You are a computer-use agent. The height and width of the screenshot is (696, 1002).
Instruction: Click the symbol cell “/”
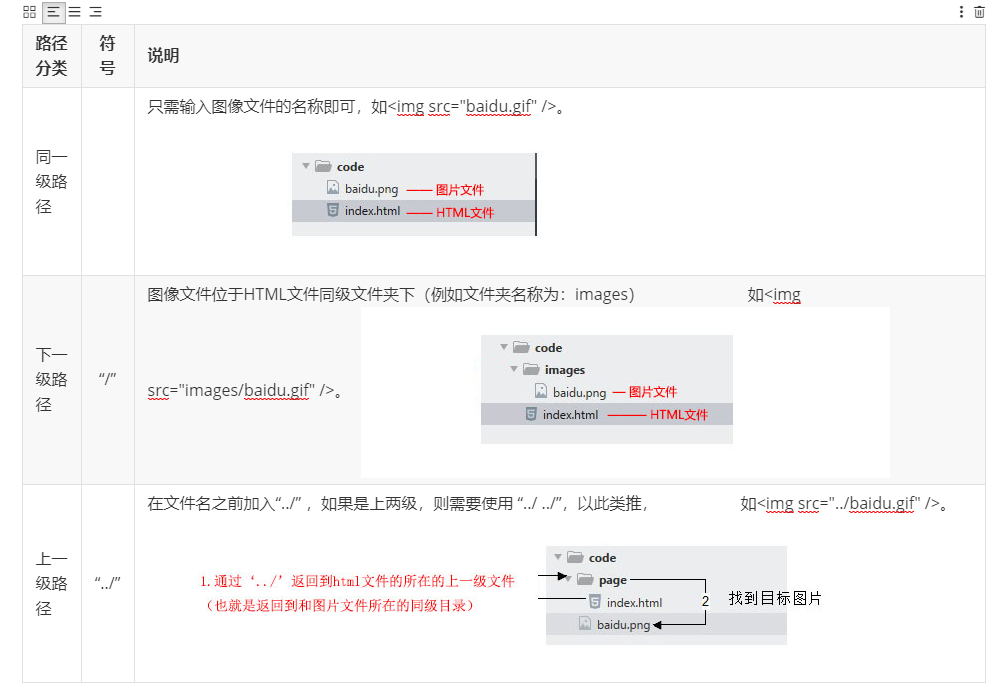point(107,378)
